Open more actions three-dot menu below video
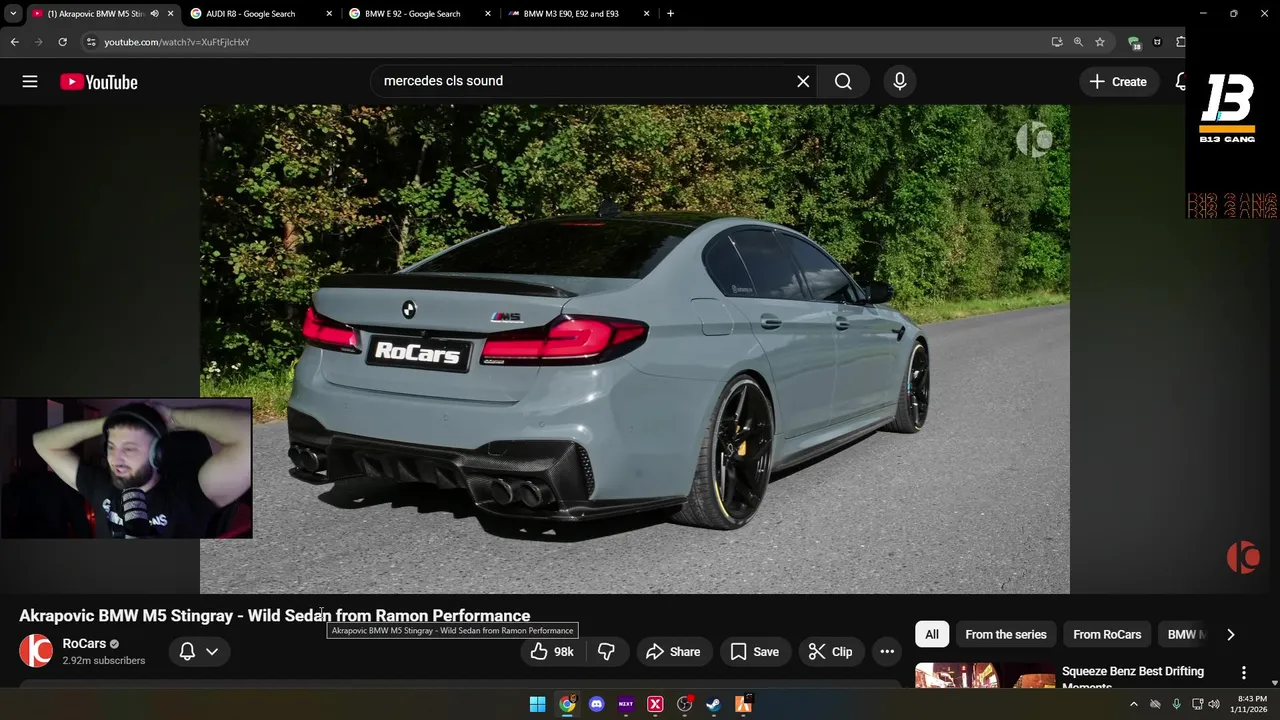 pyautogui.click(x=887, y=651)
